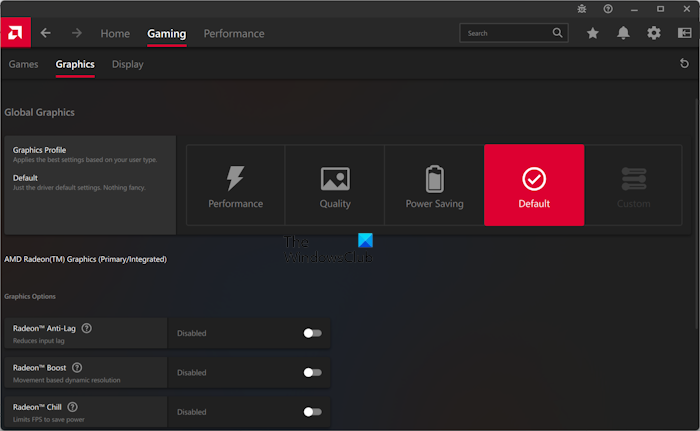Click help icon beside Radeon Chill
Viewport: 700px width, 431px height.
click(x=72, y=407)
